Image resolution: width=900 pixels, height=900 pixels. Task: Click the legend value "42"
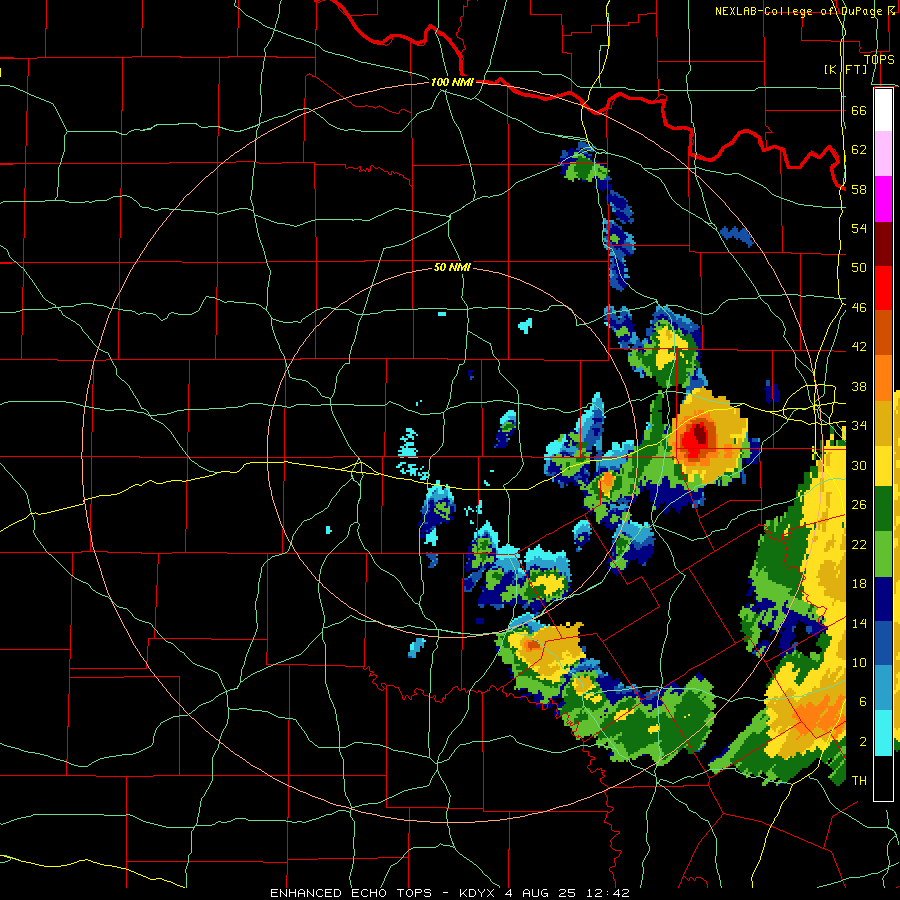pyautogui.click(x=859, y=347)
